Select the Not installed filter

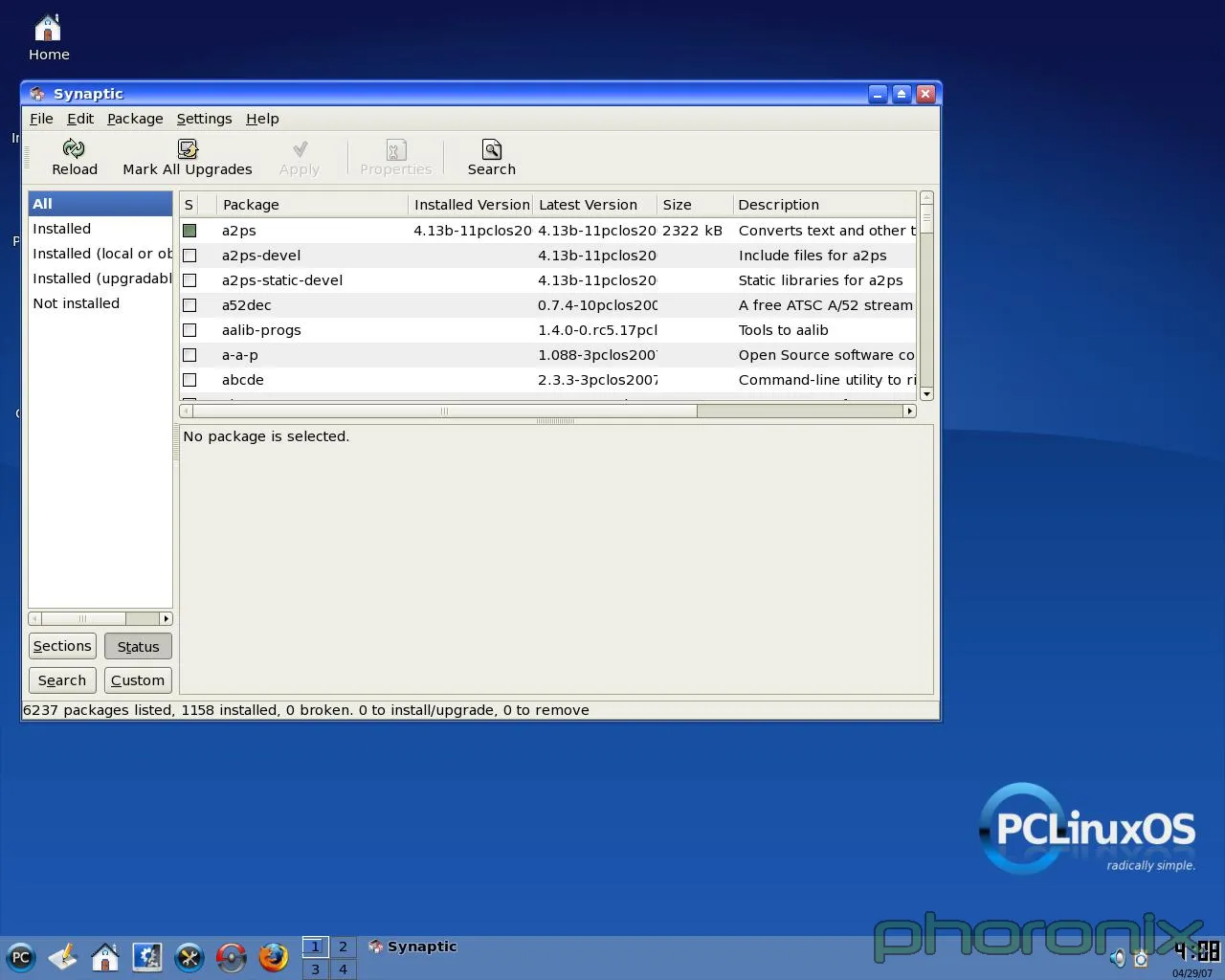pos(100,303)
